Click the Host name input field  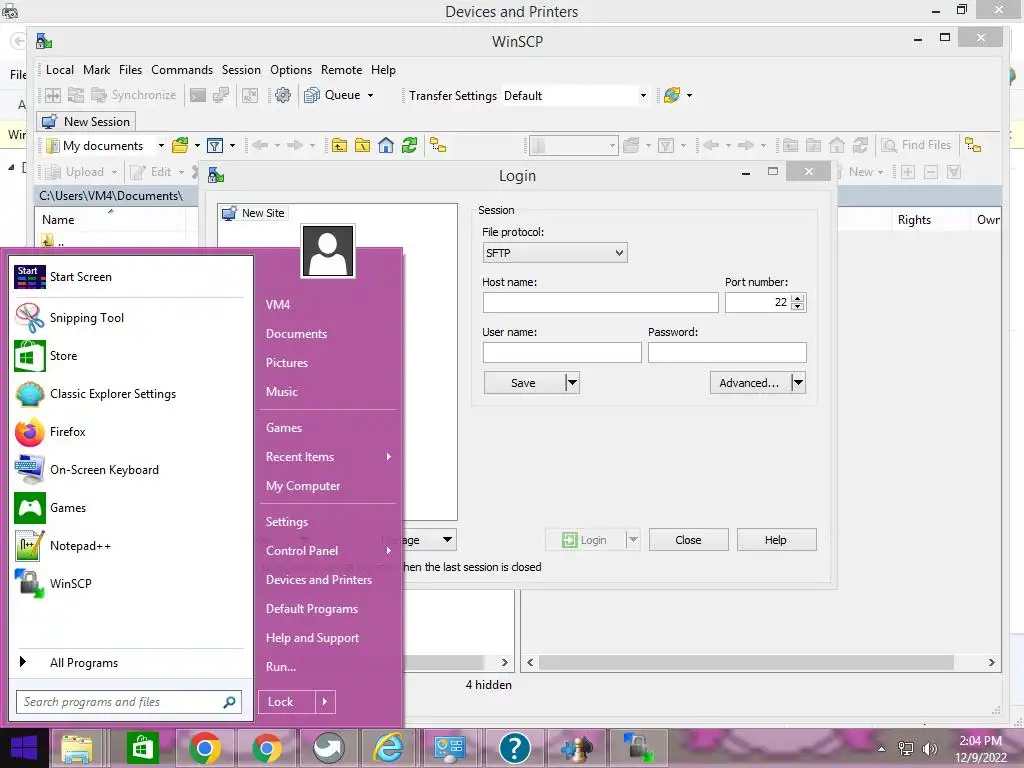pyautogui.click(x=600, y=302)
